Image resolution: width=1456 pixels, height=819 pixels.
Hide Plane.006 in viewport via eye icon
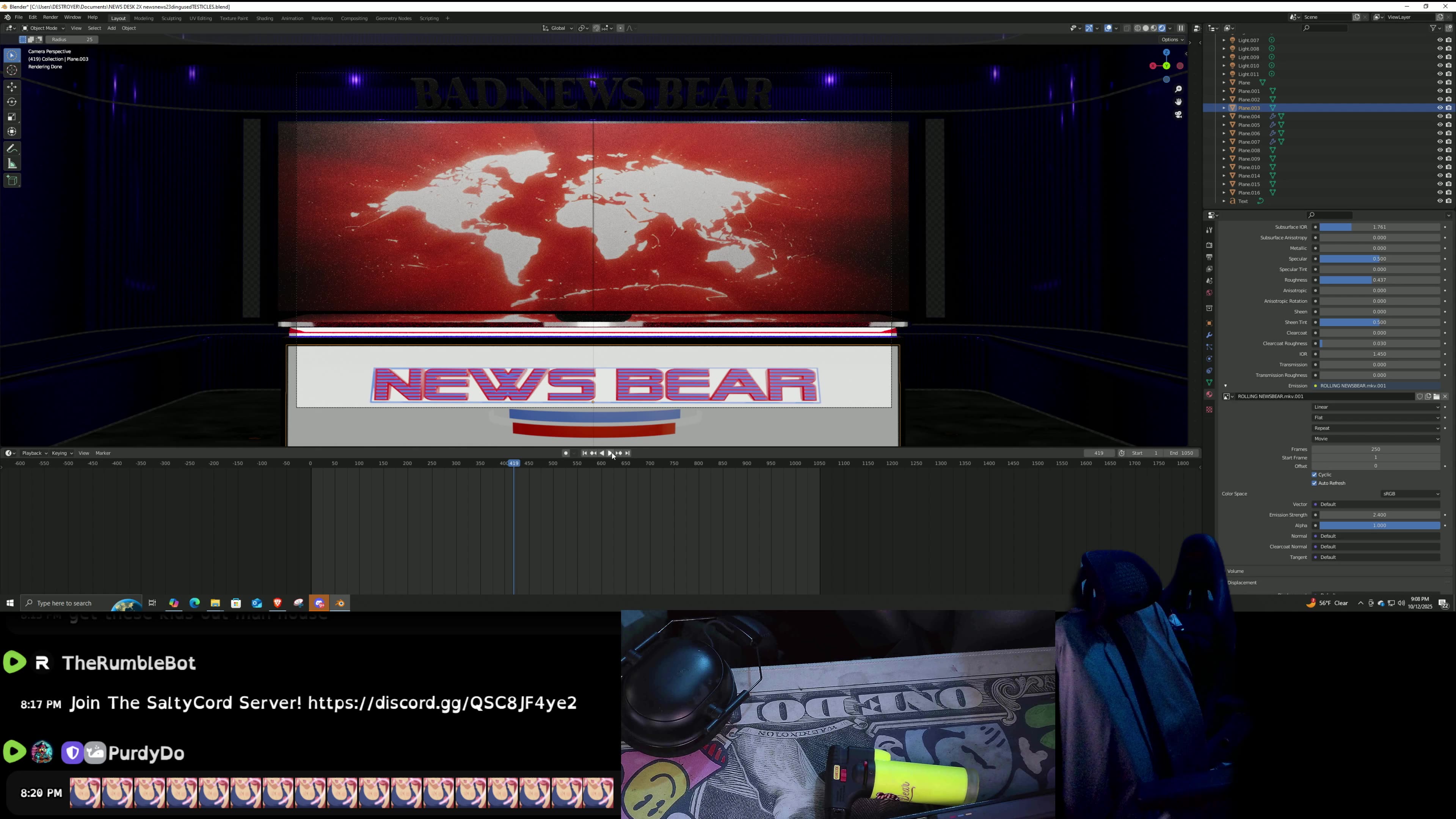(x=1440, y=133)
